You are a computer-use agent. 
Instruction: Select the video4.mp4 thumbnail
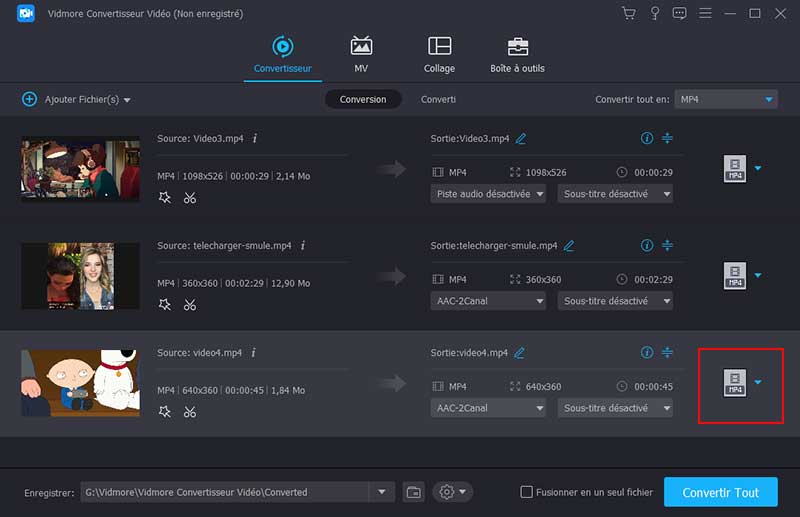click(x=80, y=382)
